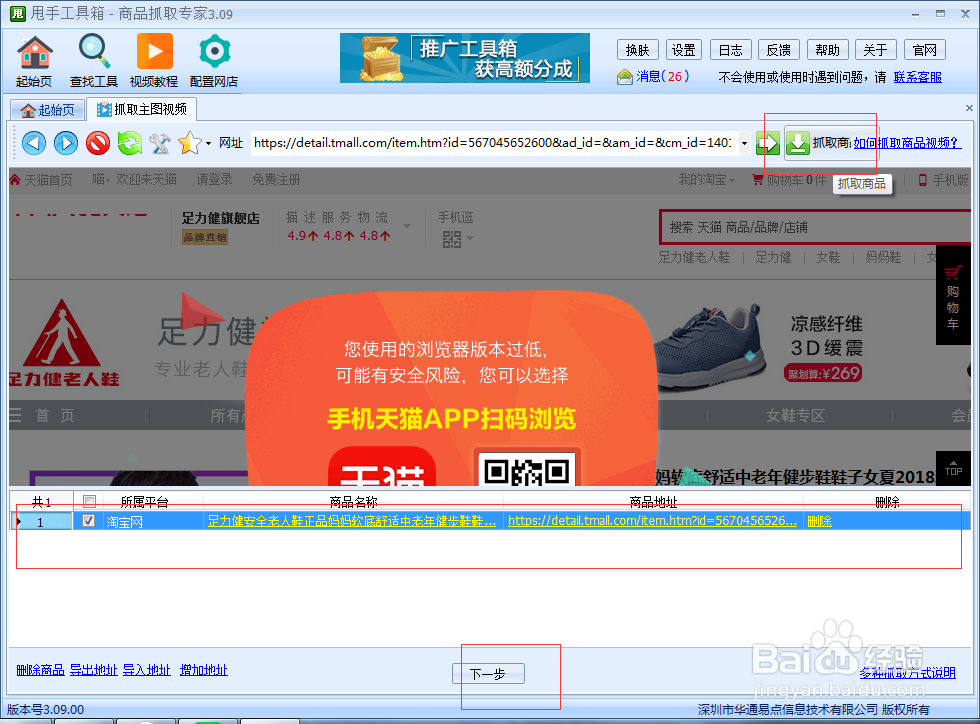The image size is (980, 724).
Task: Open the 关于 about button
Action: [x=876, y=50]
